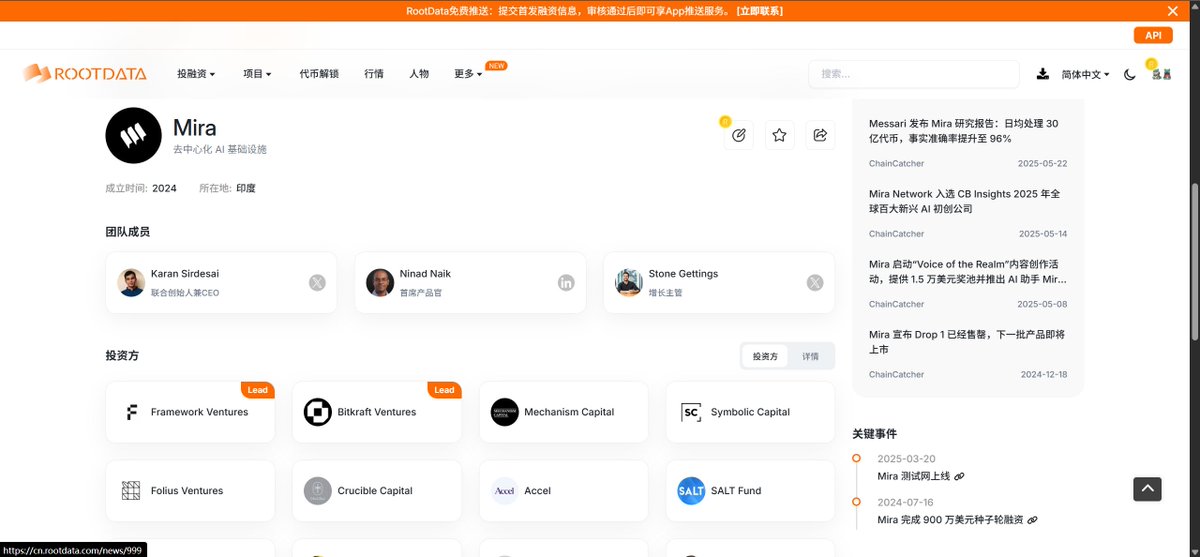Screen dimensions: 1200x557
Task: Open the user avatar icon
Action: point(1161,74)
